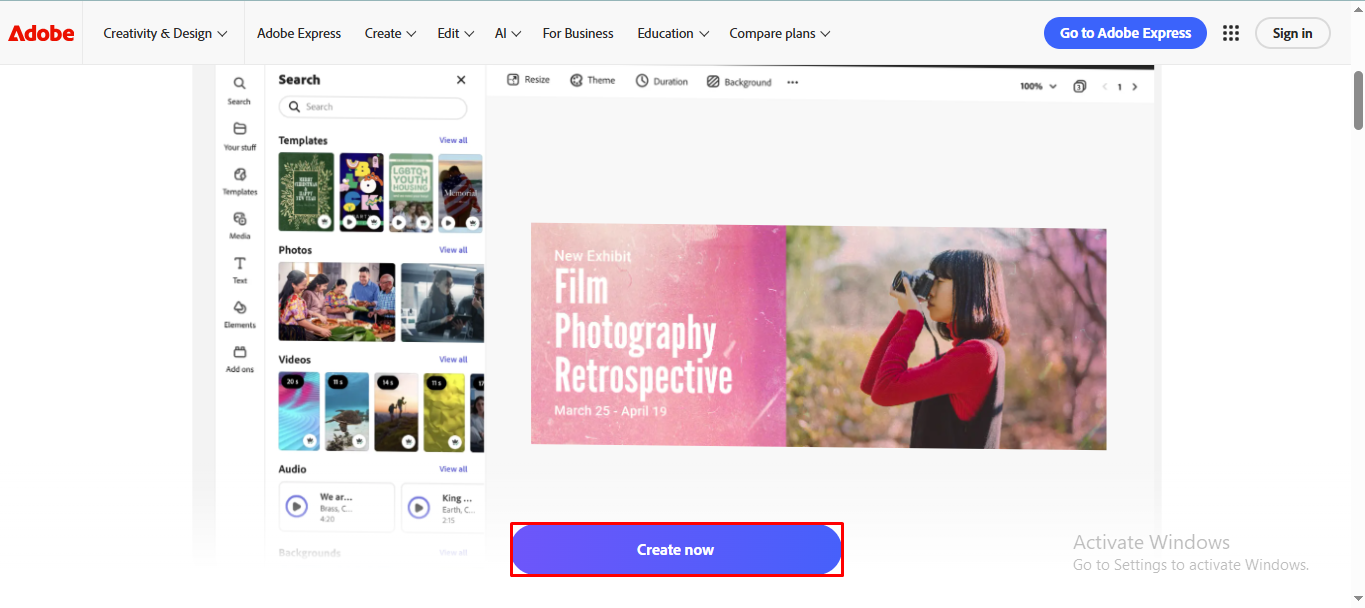Image resolution: width=1365 pixels, height=608 pixels.
Task: Click the Create now button
Action: click(x=676, y=550)
